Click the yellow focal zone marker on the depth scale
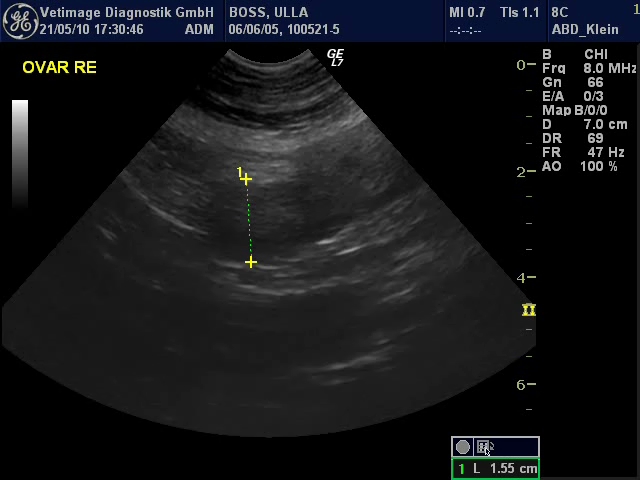The height and width of the screenshot is (480, 640). (x=529, y=310)
